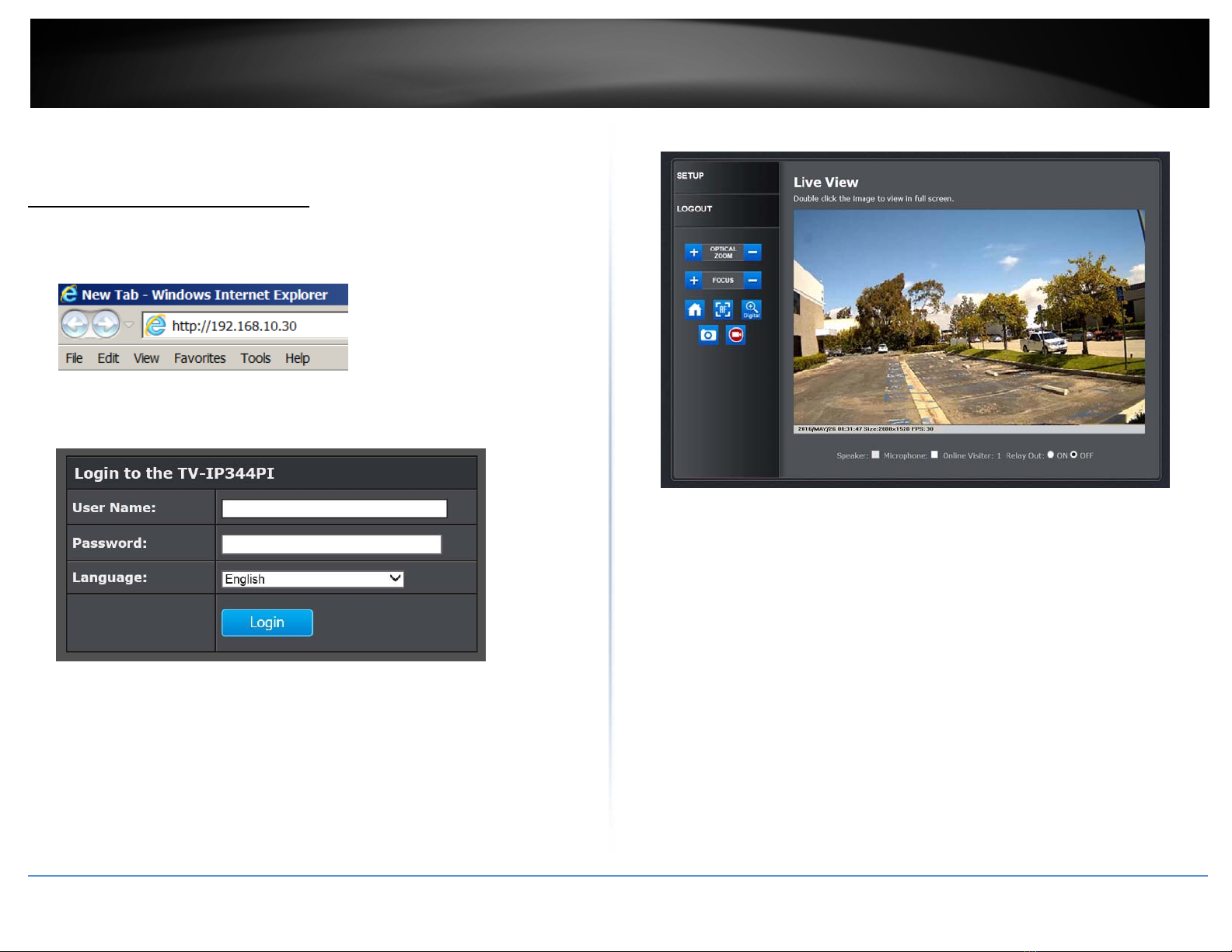Trigger the AF auto focus icon
Screen dimensions: 1232x952
(723, 310)
